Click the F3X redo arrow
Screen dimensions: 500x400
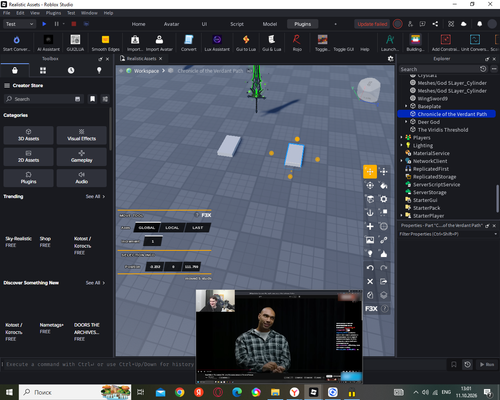click(x=384, y=268)
